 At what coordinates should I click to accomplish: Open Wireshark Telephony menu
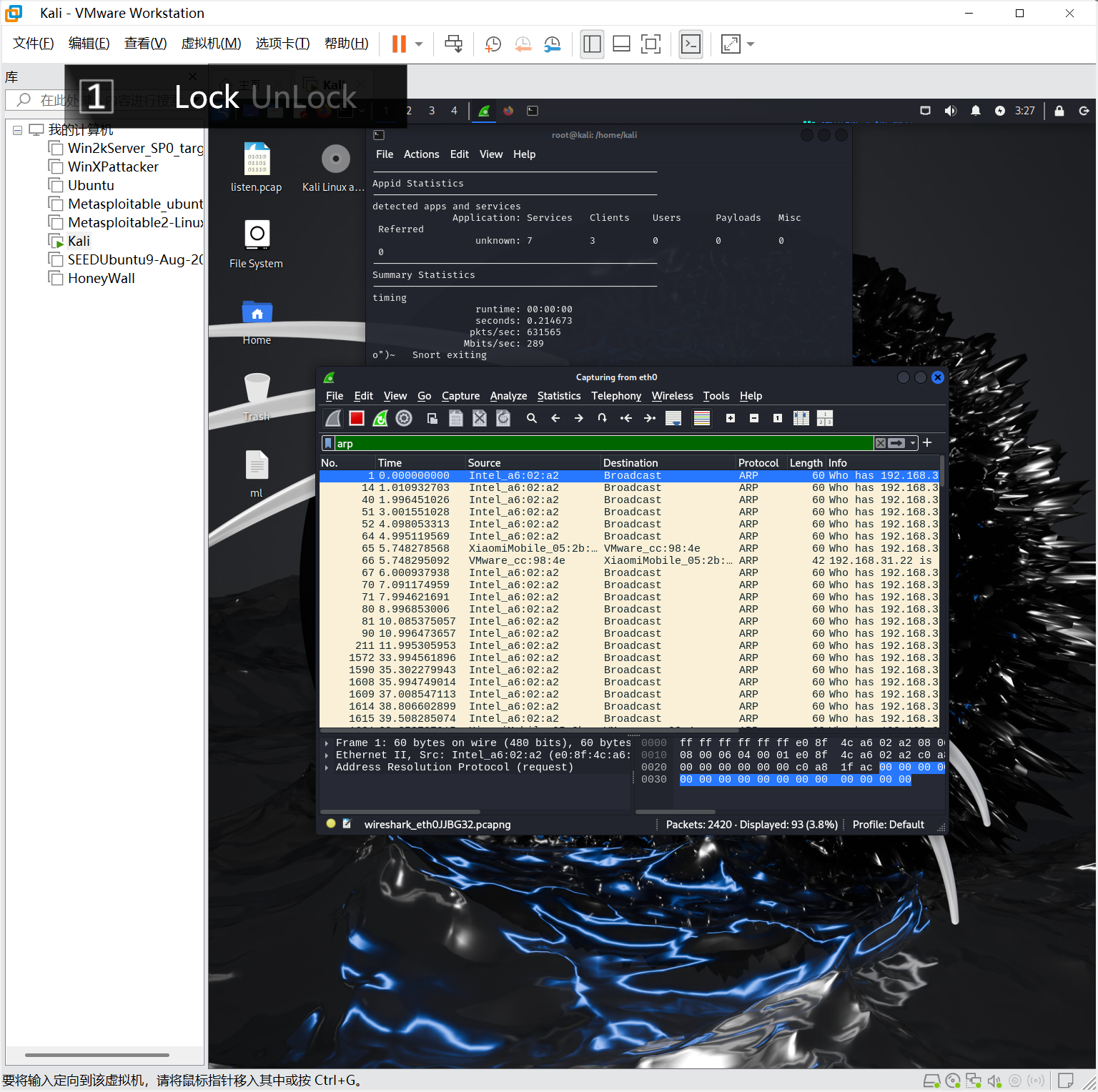pos(616,396)
